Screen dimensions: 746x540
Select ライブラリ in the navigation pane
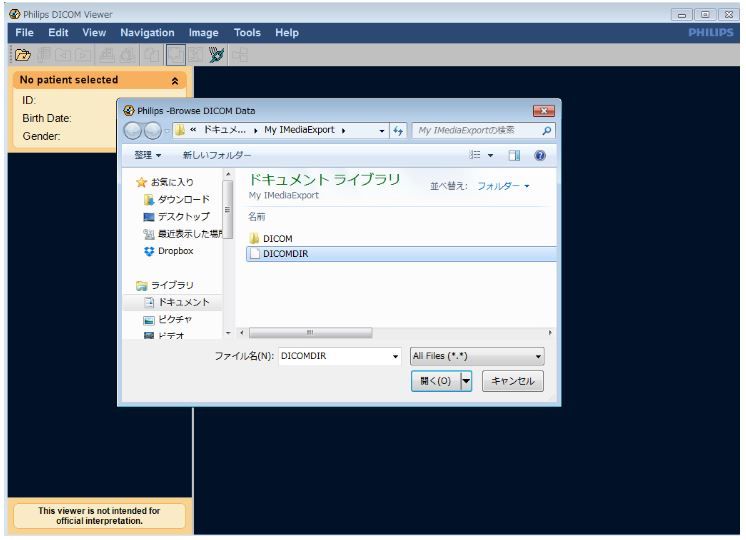(x=172, y=285)
